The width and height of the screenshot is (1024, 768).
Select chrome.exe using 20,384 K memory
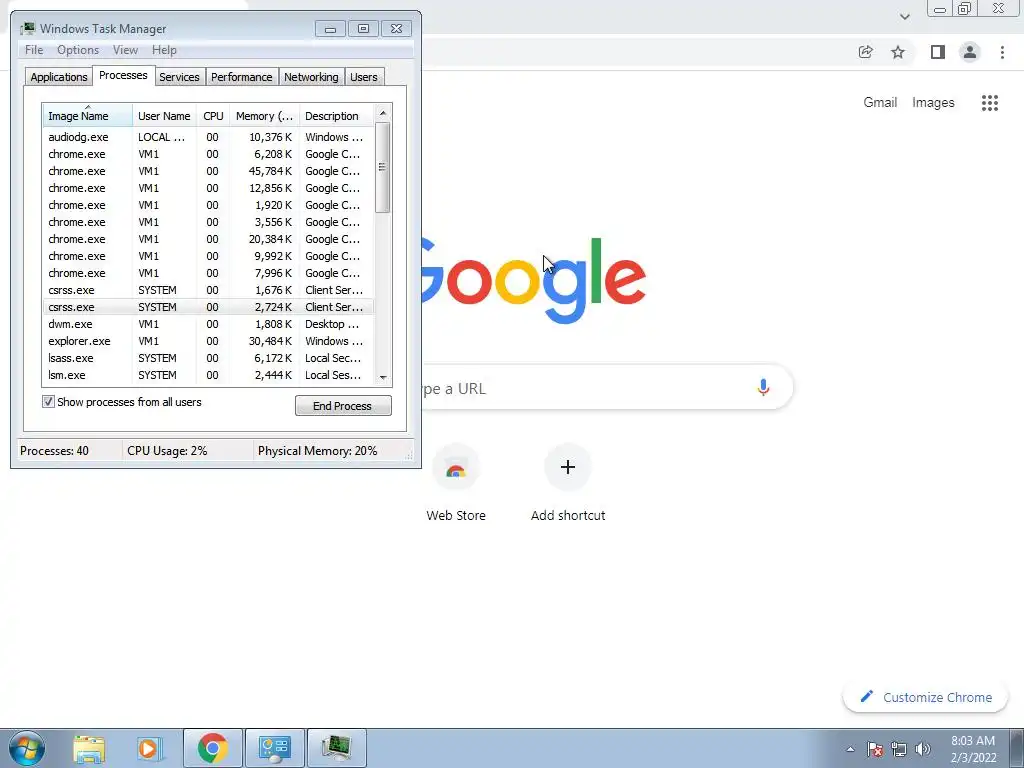pos(209,239)
